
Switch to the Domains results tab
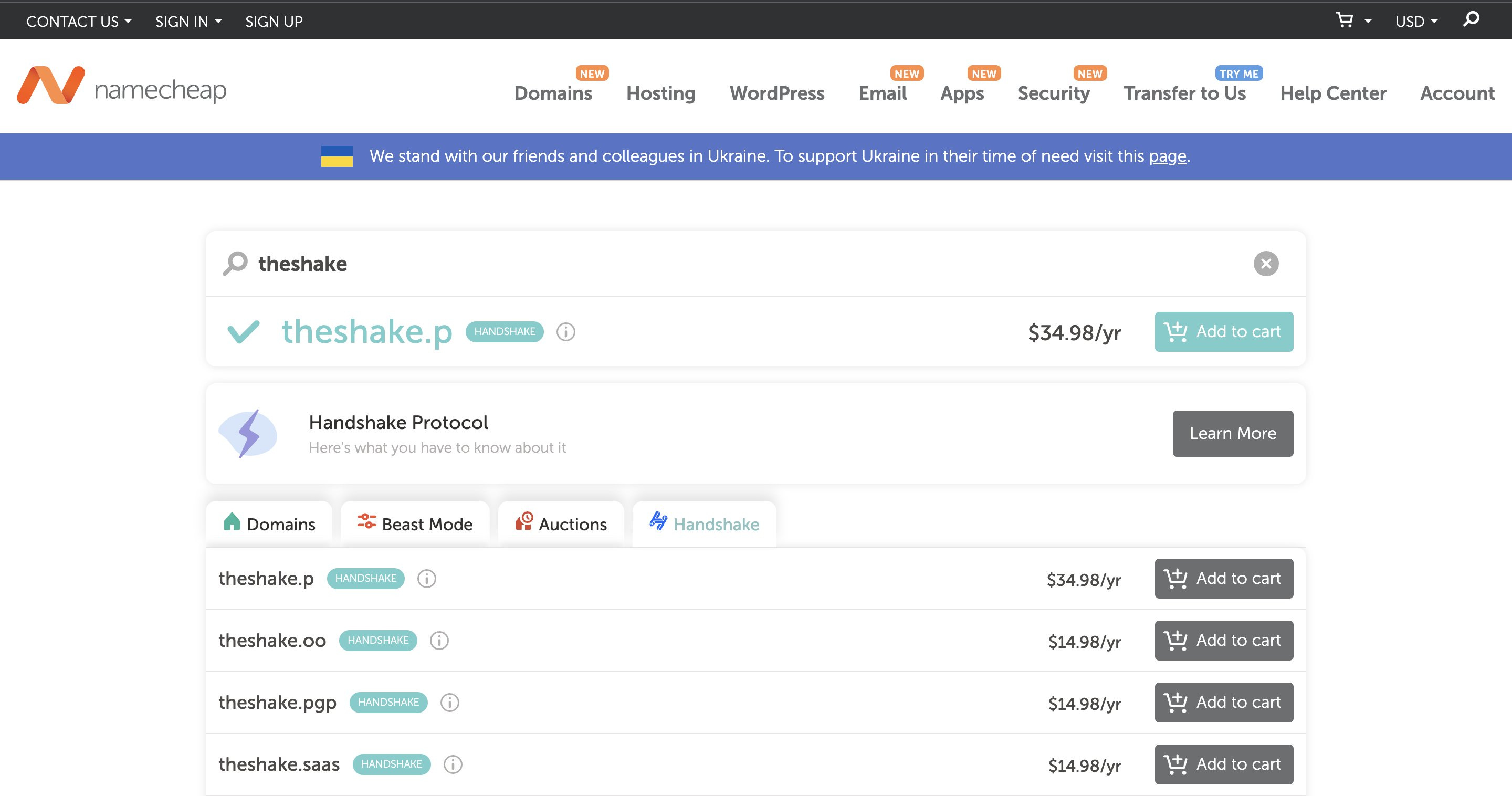(x=269, y=523)
